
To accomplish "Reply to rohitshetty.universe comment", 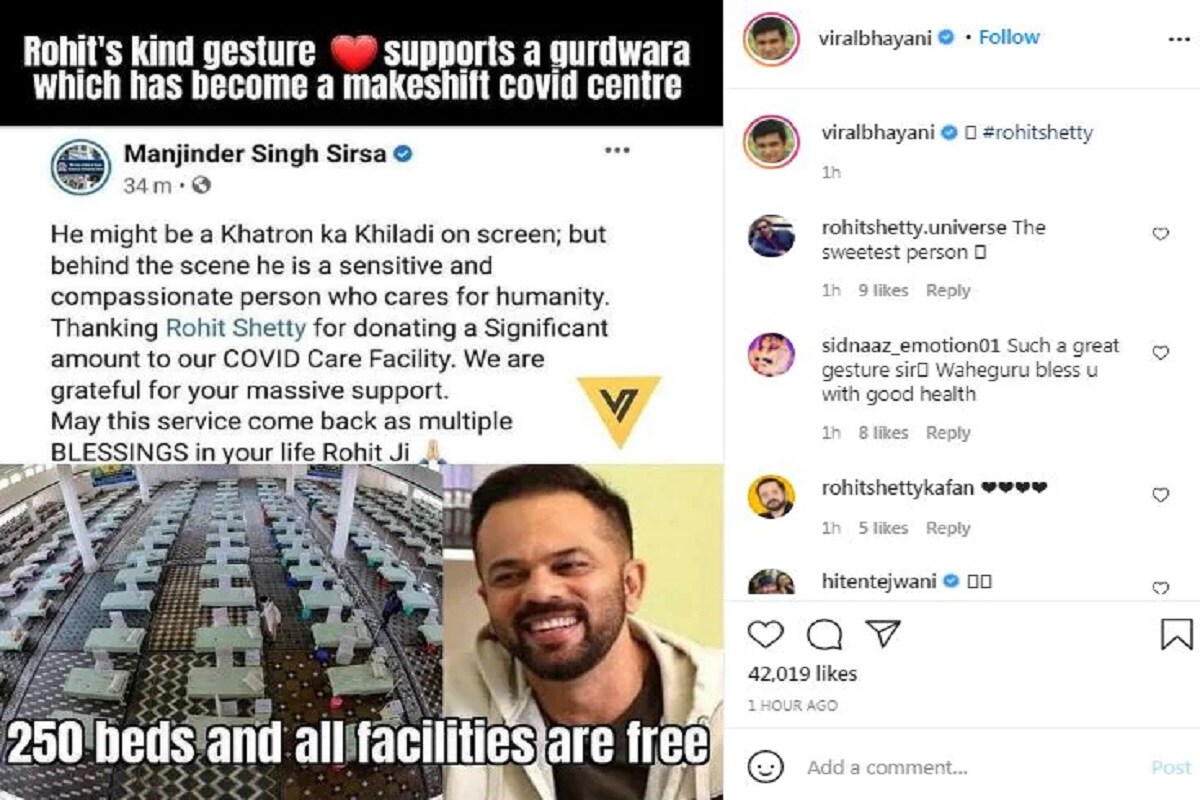I will 948,290.
